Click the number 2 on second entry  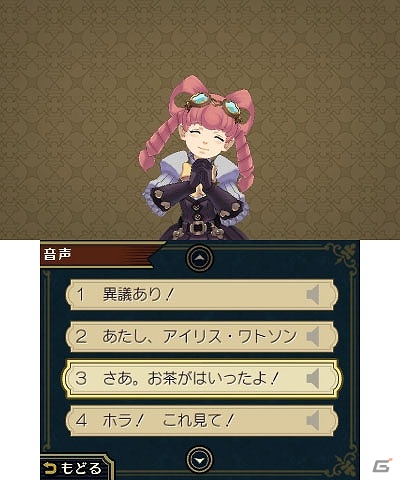click(81, 337)
